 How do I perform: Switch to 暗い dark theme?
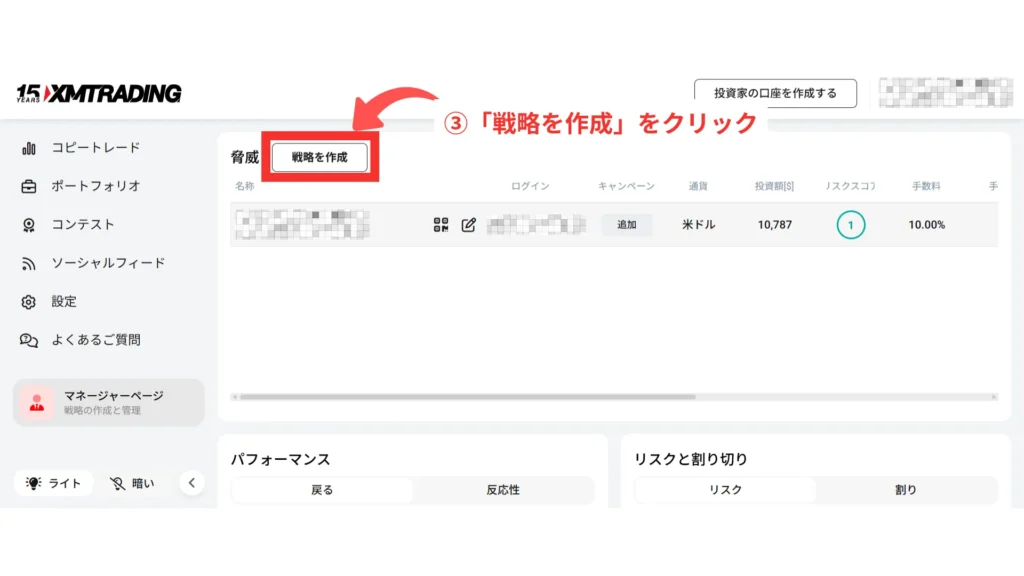[132, 483]
